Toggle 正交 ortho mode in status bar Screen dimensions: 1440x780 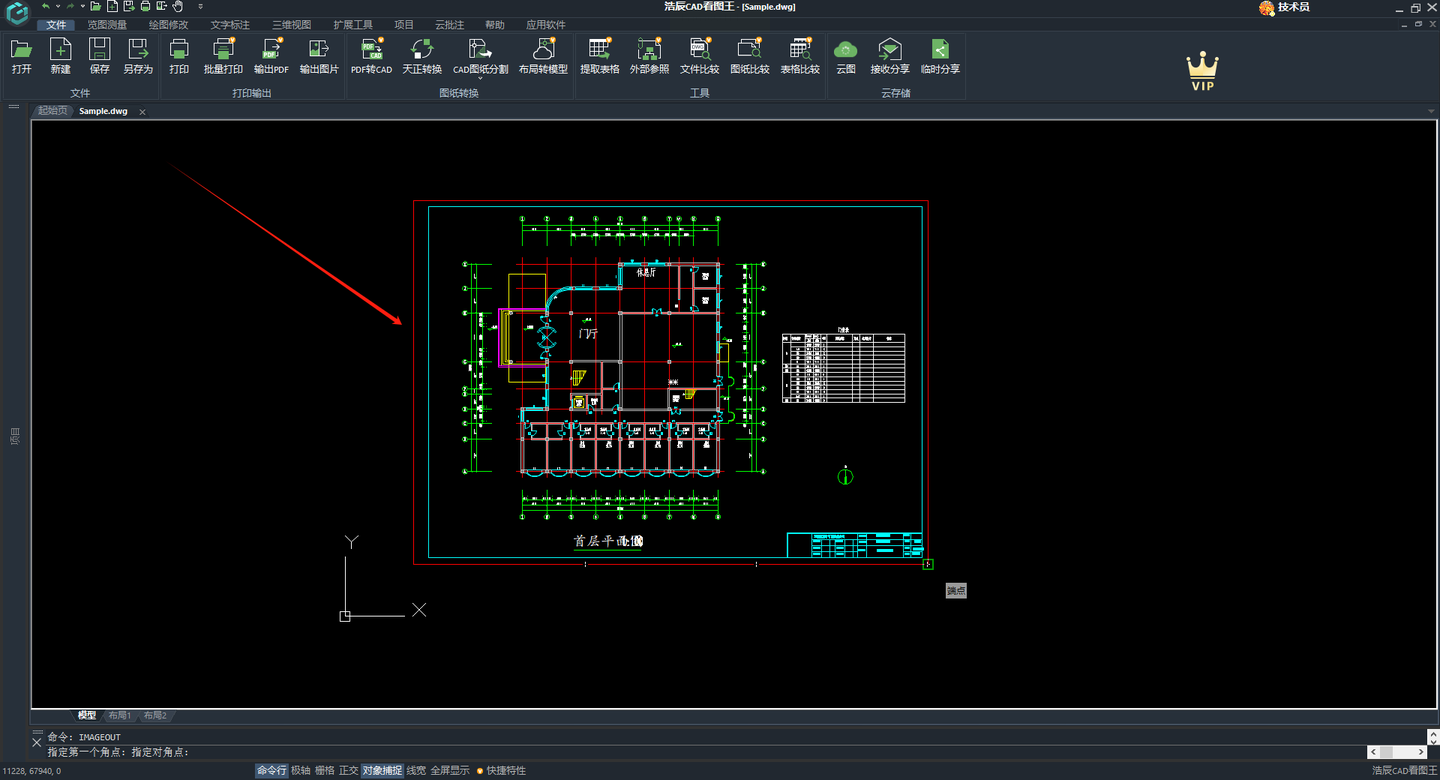point(348,771)
